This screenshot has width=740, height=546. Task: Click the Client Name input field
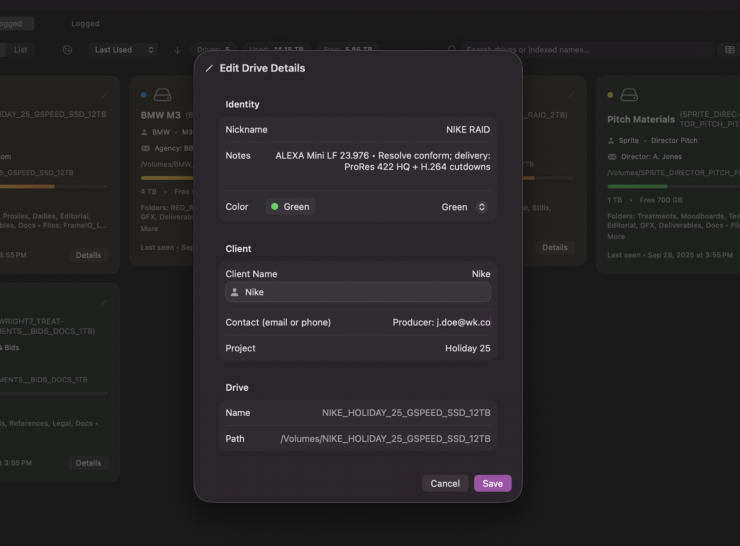coord(360,292)
